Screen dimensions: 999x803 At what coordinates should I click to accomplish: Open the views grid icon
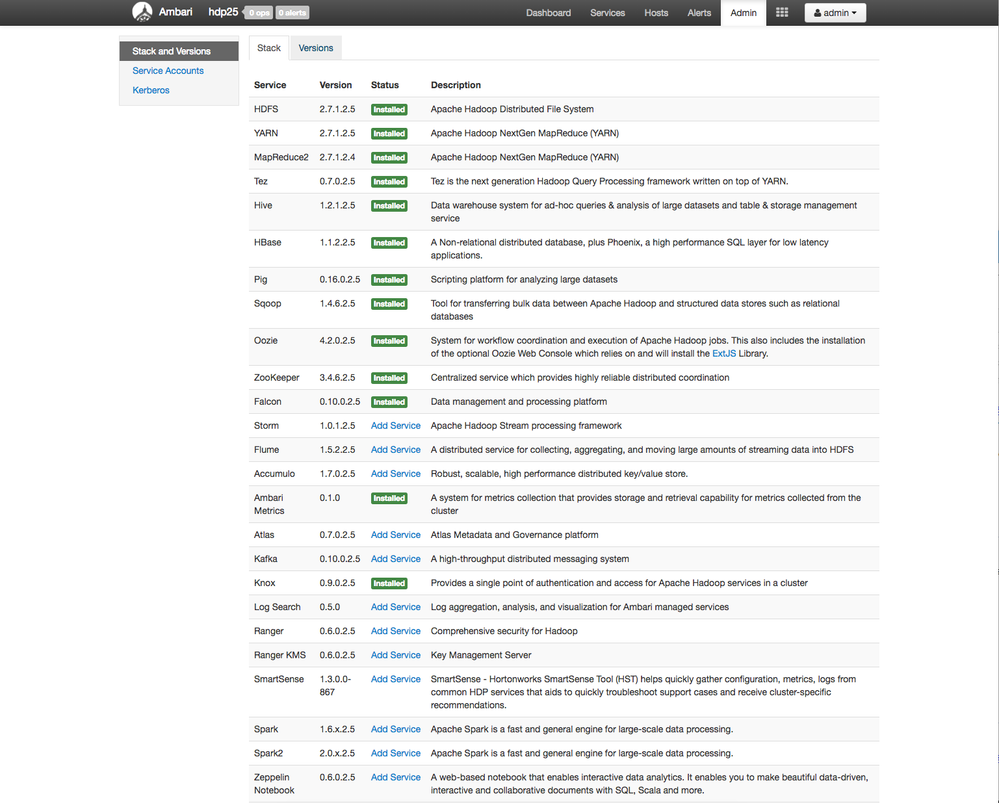782,12
